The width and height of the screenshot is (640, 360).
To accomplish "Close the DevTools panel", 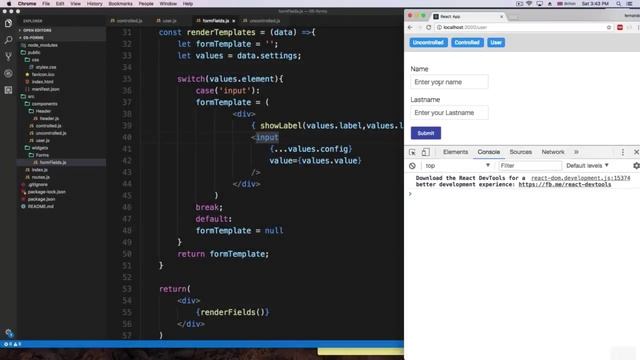I will (x=636, y=152).
